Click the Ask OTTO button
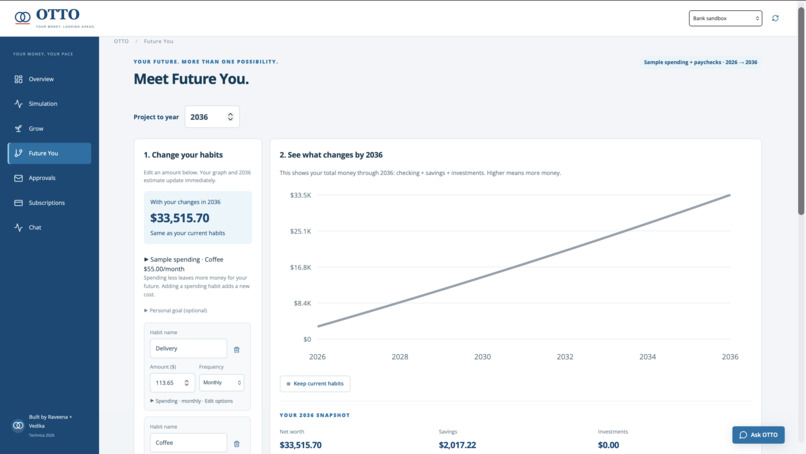 (758, 435)
